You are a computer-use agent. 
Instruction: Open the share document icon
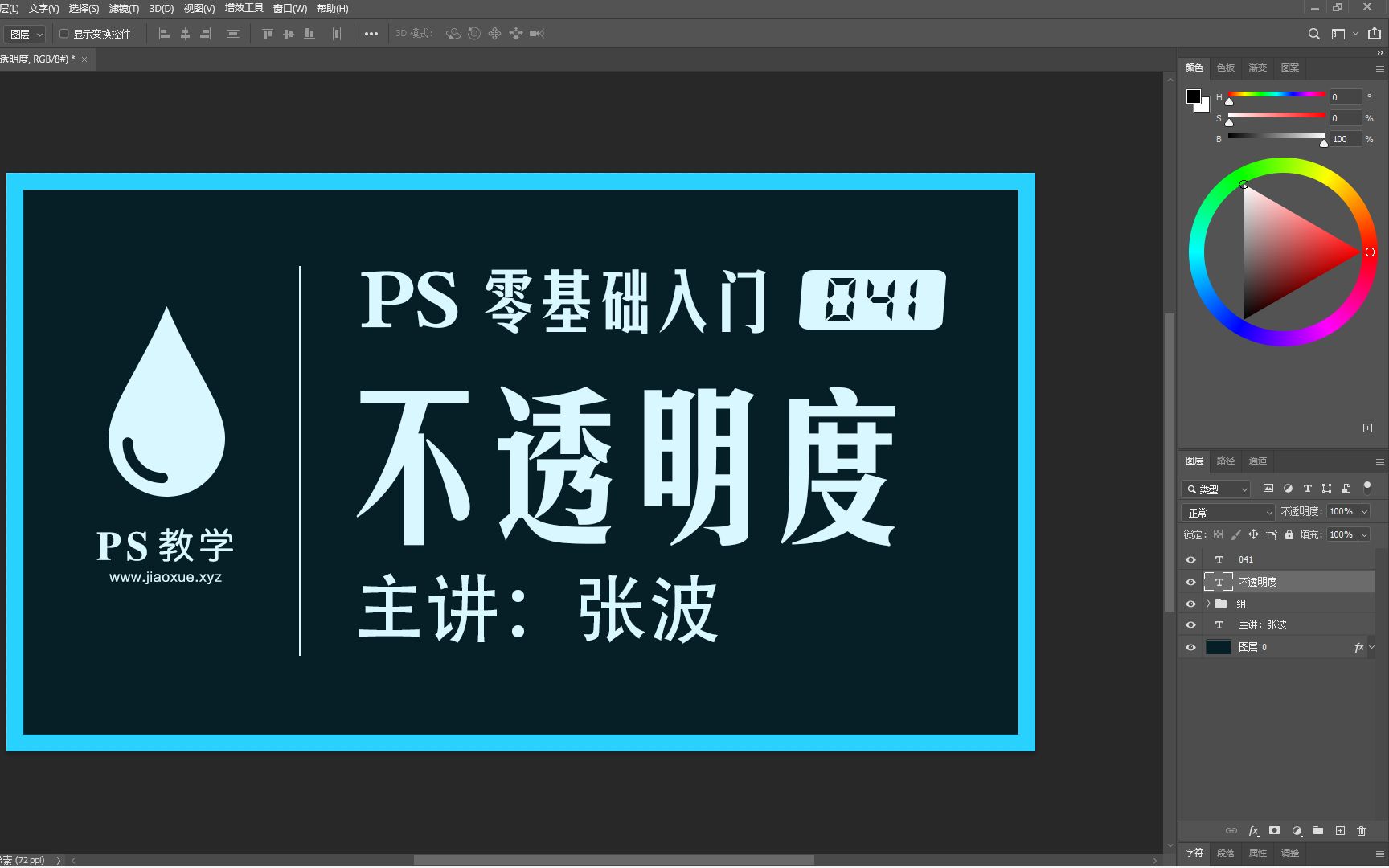point(1375,34)
